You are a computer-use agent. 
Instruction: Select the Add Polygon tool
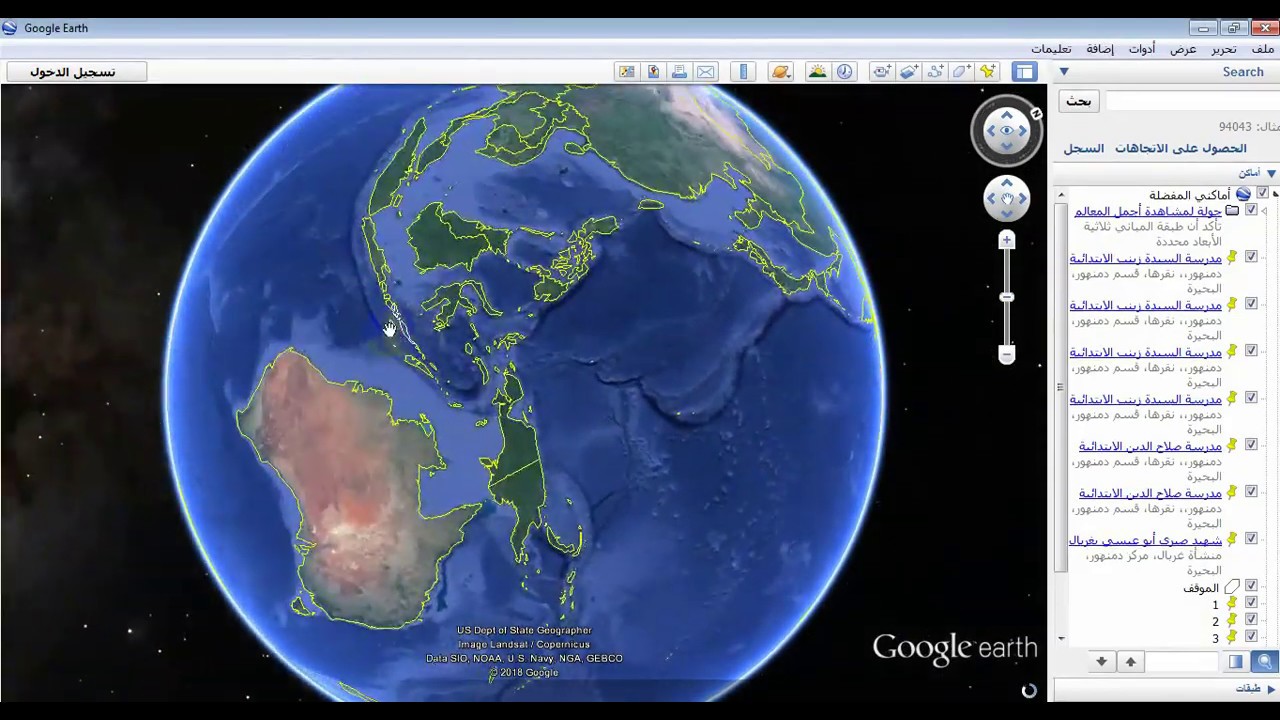click(x=962, y=71)
